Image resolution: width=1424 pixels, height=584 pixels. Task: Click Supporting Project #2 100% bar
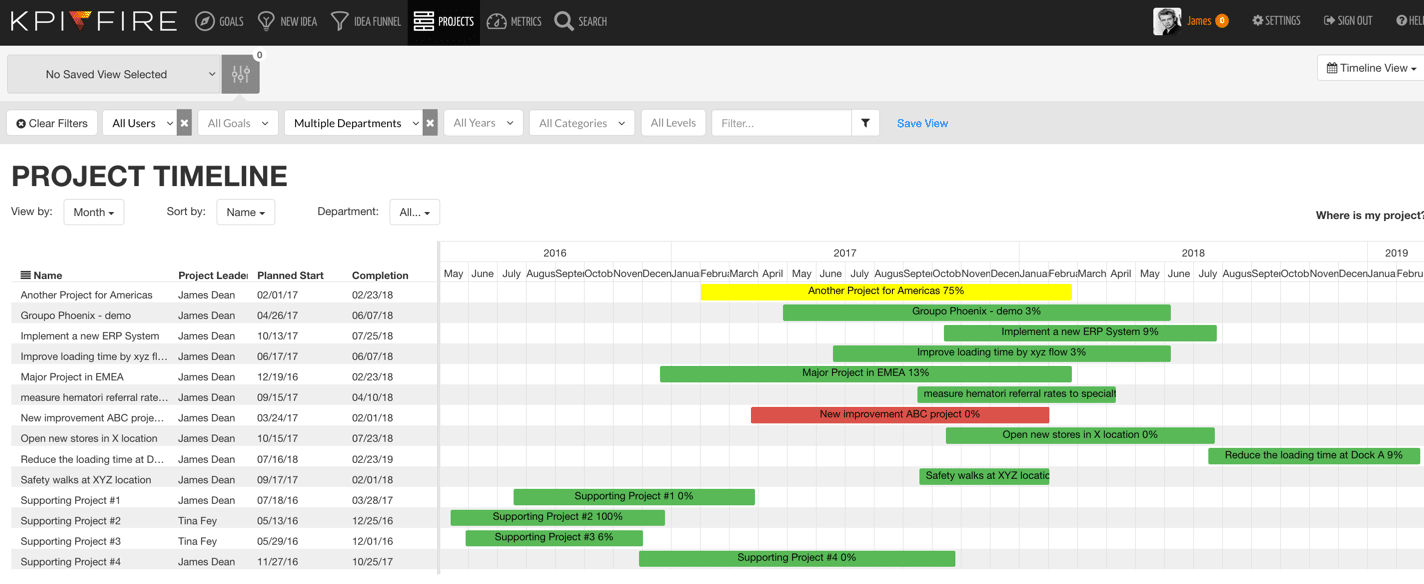click(557, 517)
